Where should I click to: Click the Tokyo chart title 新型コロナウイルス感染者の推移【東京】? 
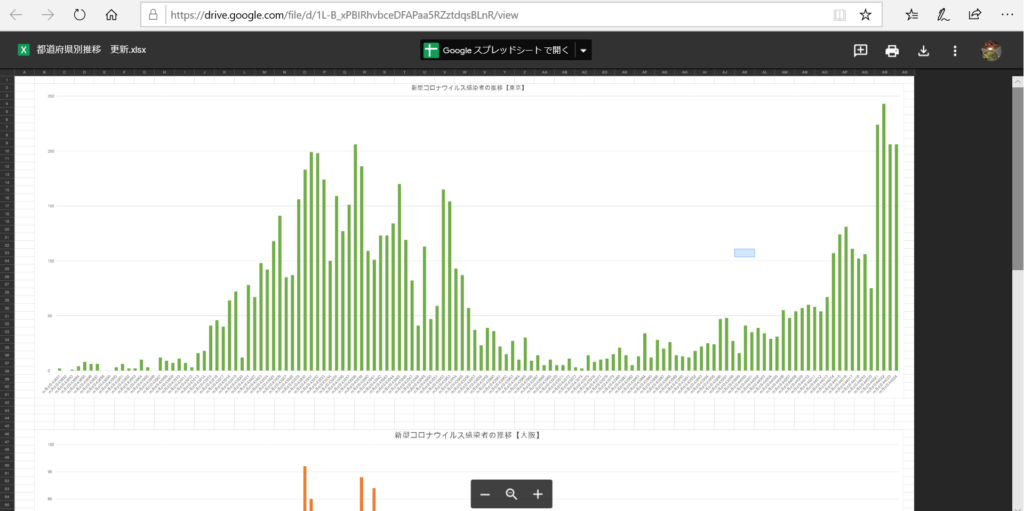pos(468,87)
